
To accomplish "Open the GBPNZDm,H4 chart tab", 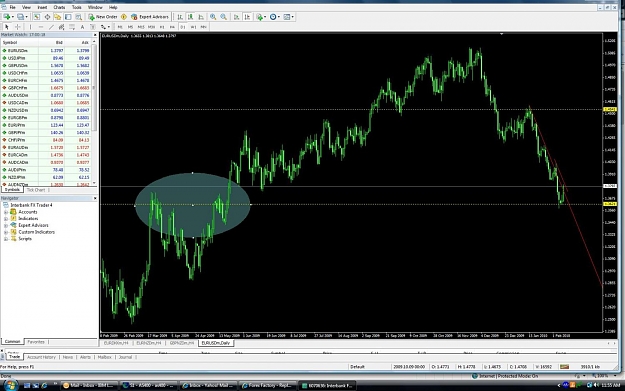I will (182, 343).
